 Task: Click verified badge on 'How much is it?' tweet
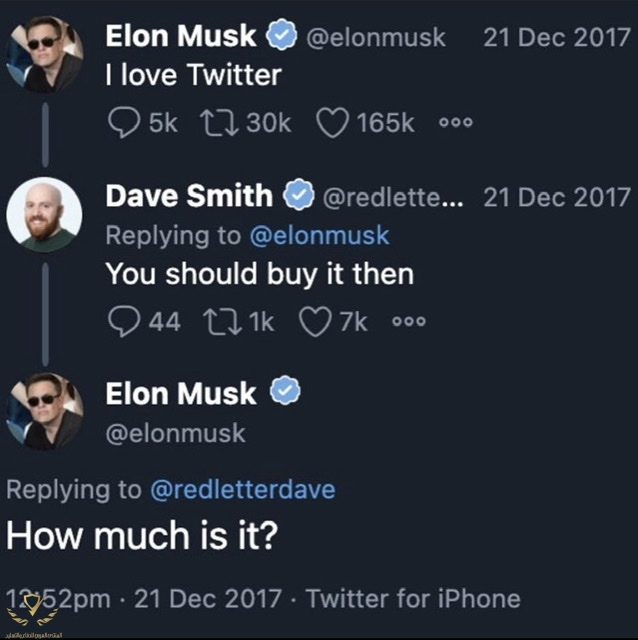coord(288,393)
